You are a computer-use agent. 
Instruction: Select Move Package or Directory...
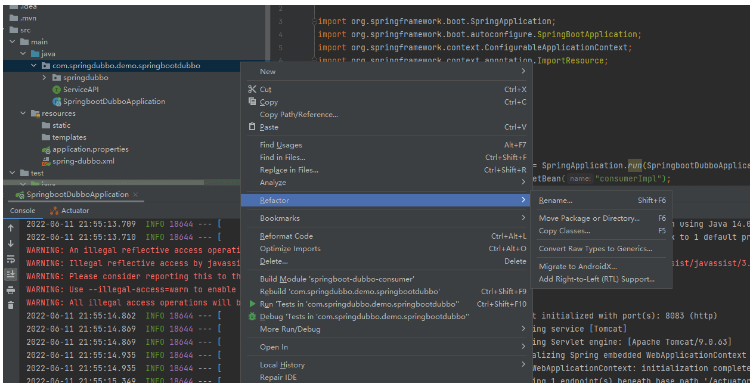point(589,218)
